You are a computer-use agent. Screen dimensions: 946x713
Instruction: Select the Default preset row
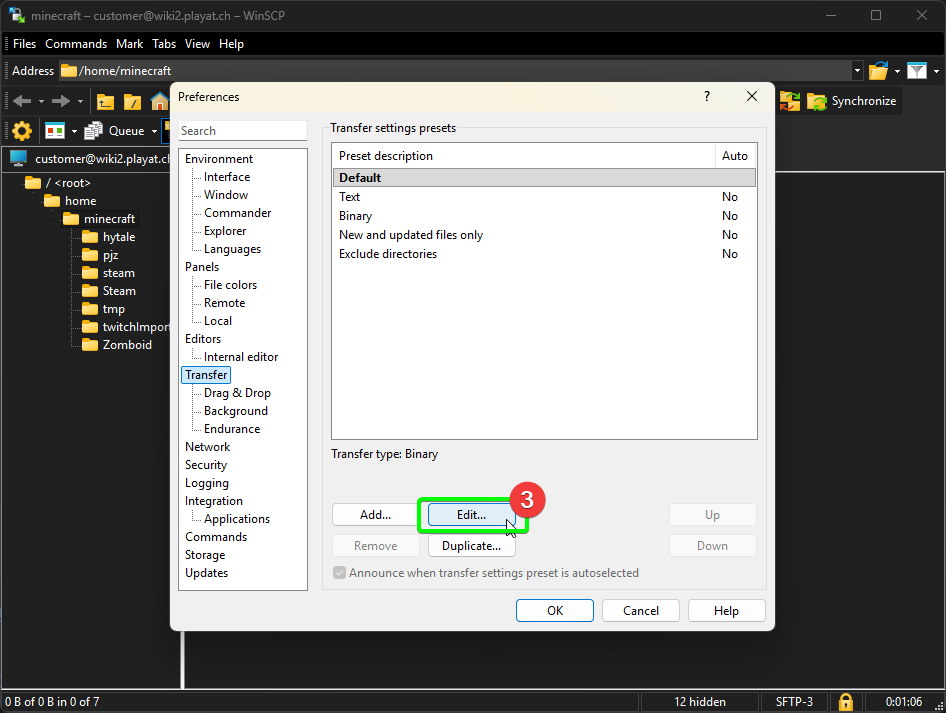tap(544, 177)
